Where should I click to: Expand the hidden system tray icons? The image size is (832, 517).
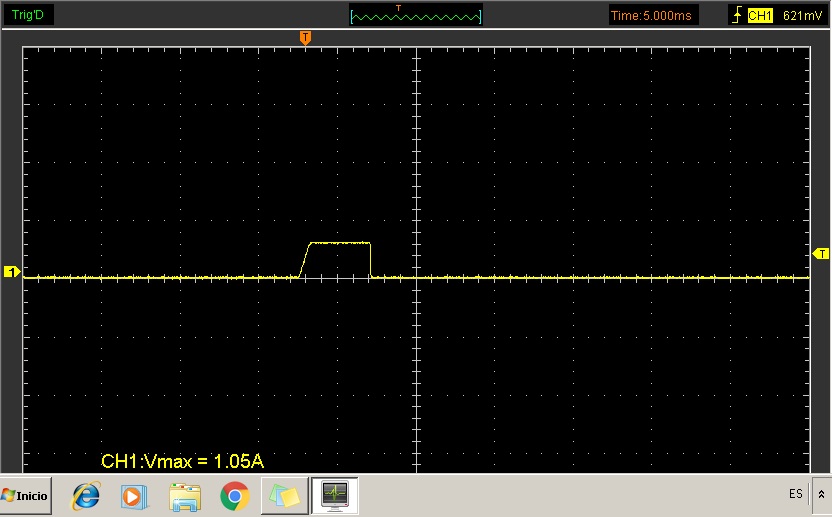click(821, 494)
